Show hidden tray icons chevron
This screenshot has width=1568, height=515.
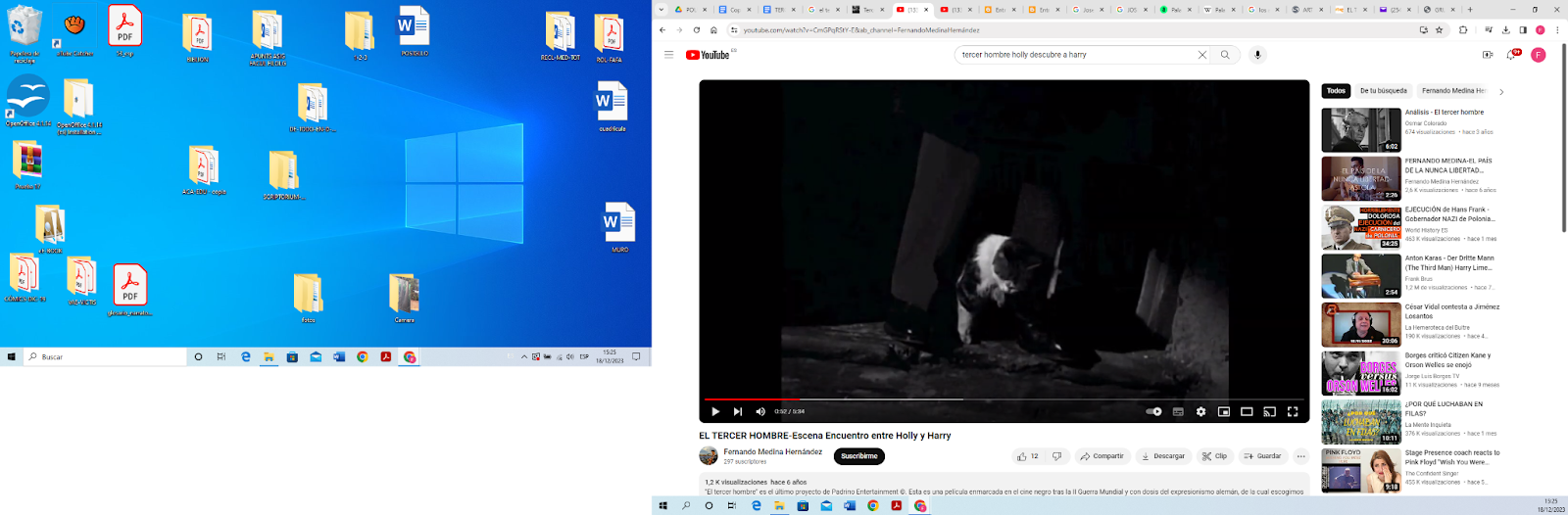tap(524, 357)
